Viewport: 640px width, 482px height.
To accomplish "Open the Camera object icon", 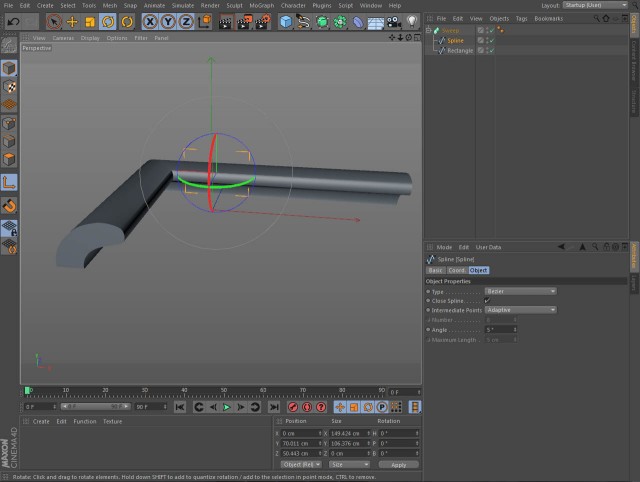I will 393,22.
